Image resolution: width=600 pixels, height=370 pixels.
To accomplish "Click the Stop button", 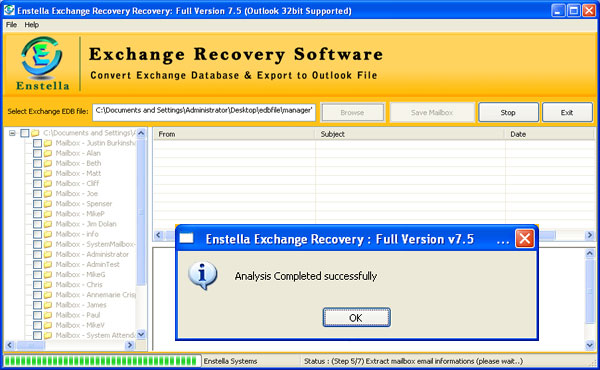I will pos(508,112).
